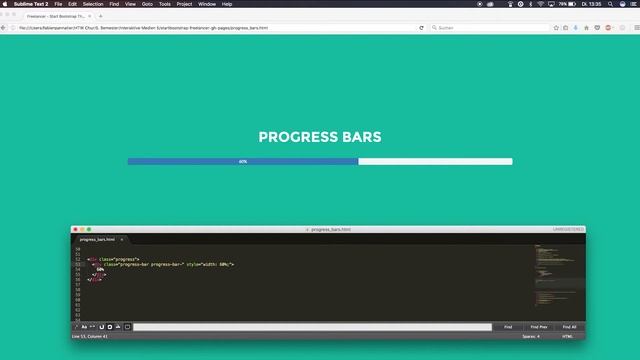The height and width of the screenshot is (360, 640).
Task: Open the Window menu
Action: tap(207, 4)
